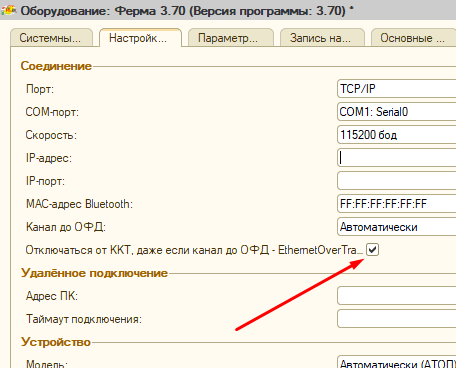Click the Модель: label
This screenshot has width=456, height=368.
[47, 363]
